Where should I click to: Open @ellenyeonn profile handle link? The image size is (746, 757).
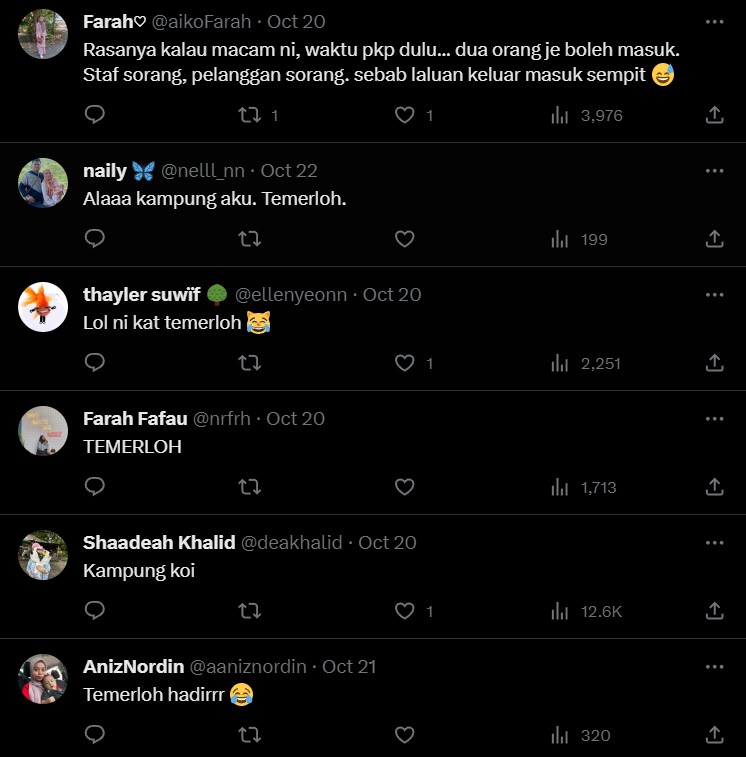pyautogui.click(x=291, y=294)
